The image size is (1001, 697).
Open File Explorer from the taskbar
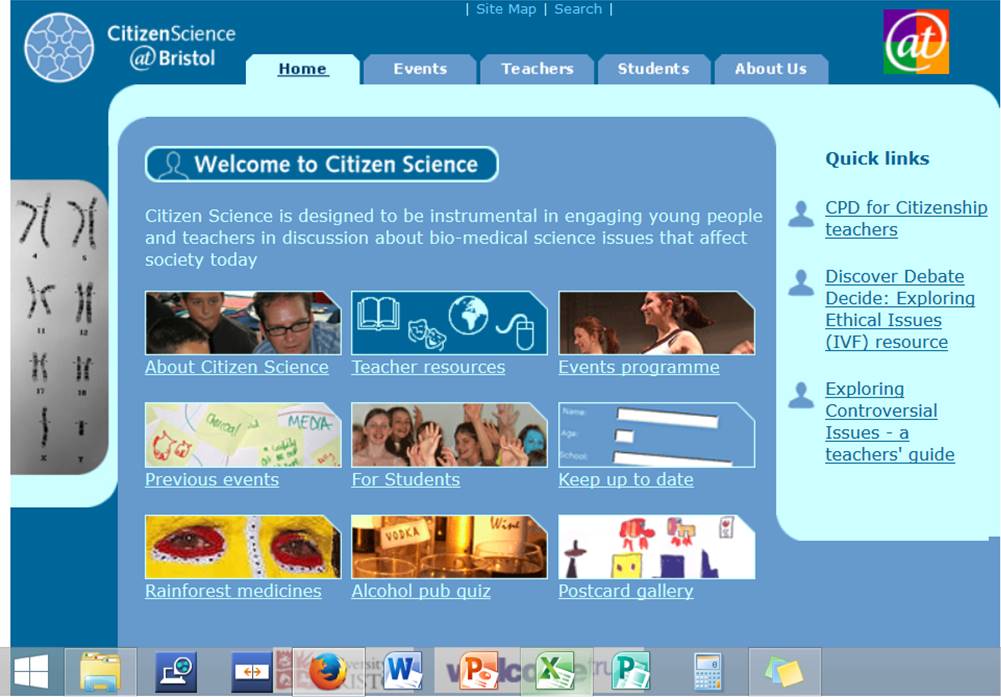[x=100, y=671]
